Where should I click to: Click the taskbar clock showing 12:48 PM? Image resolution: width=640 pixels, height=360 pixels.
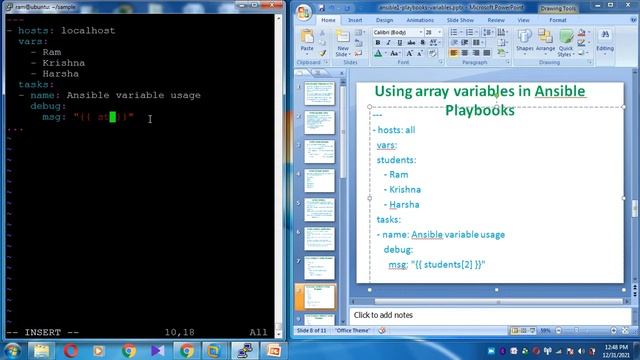(616, 351)
